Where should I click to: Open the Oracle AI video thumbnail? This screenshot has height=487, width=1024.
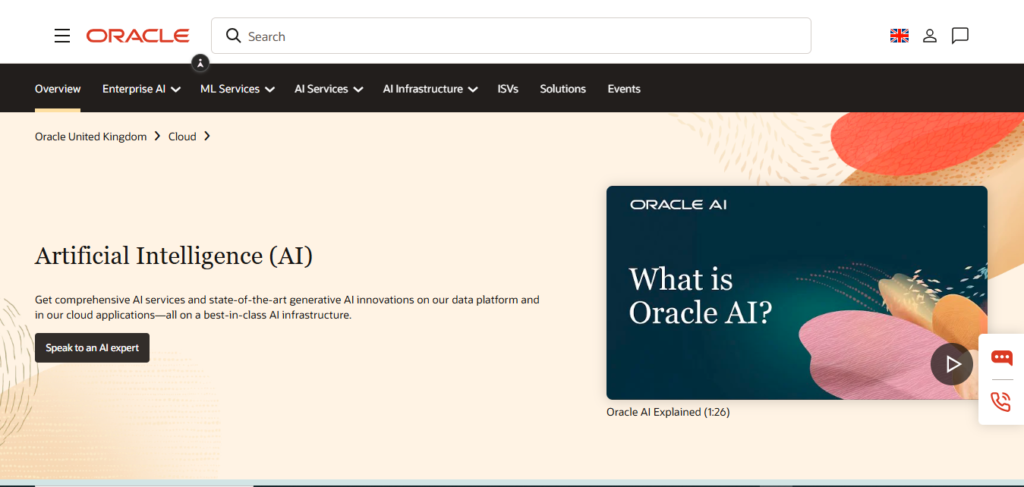point(797,292)
